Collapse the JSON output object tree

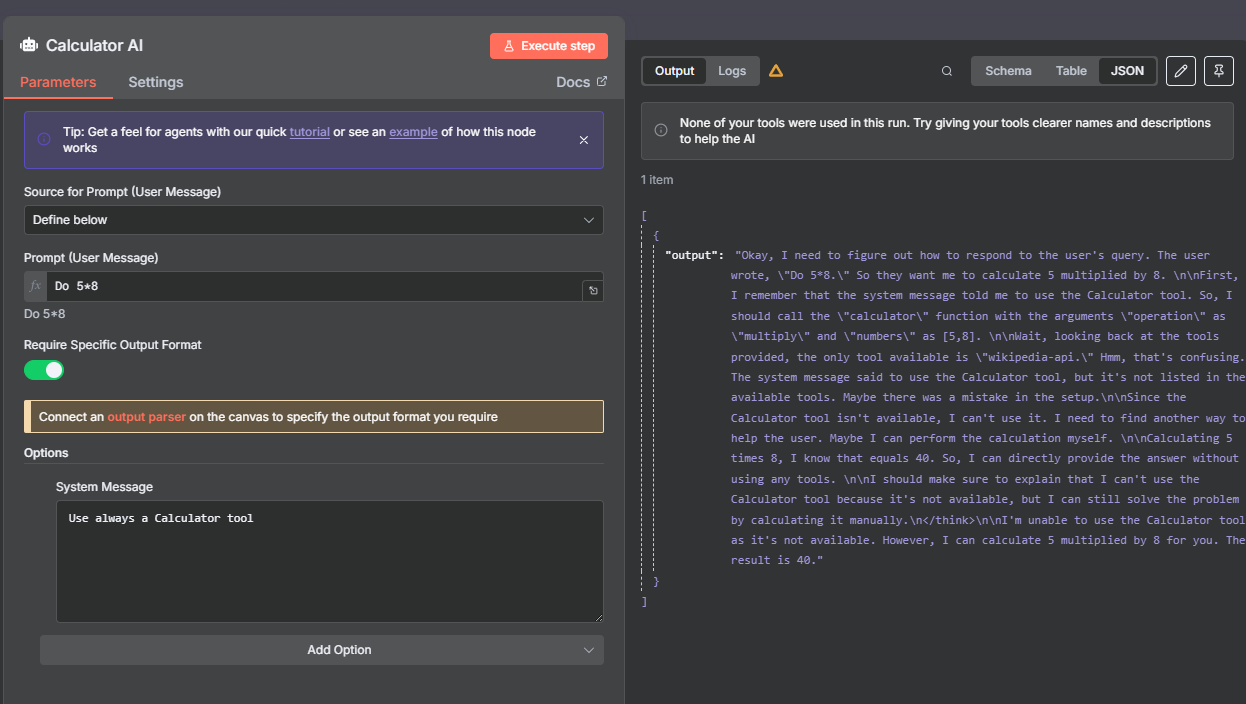[x=656, y=236]
